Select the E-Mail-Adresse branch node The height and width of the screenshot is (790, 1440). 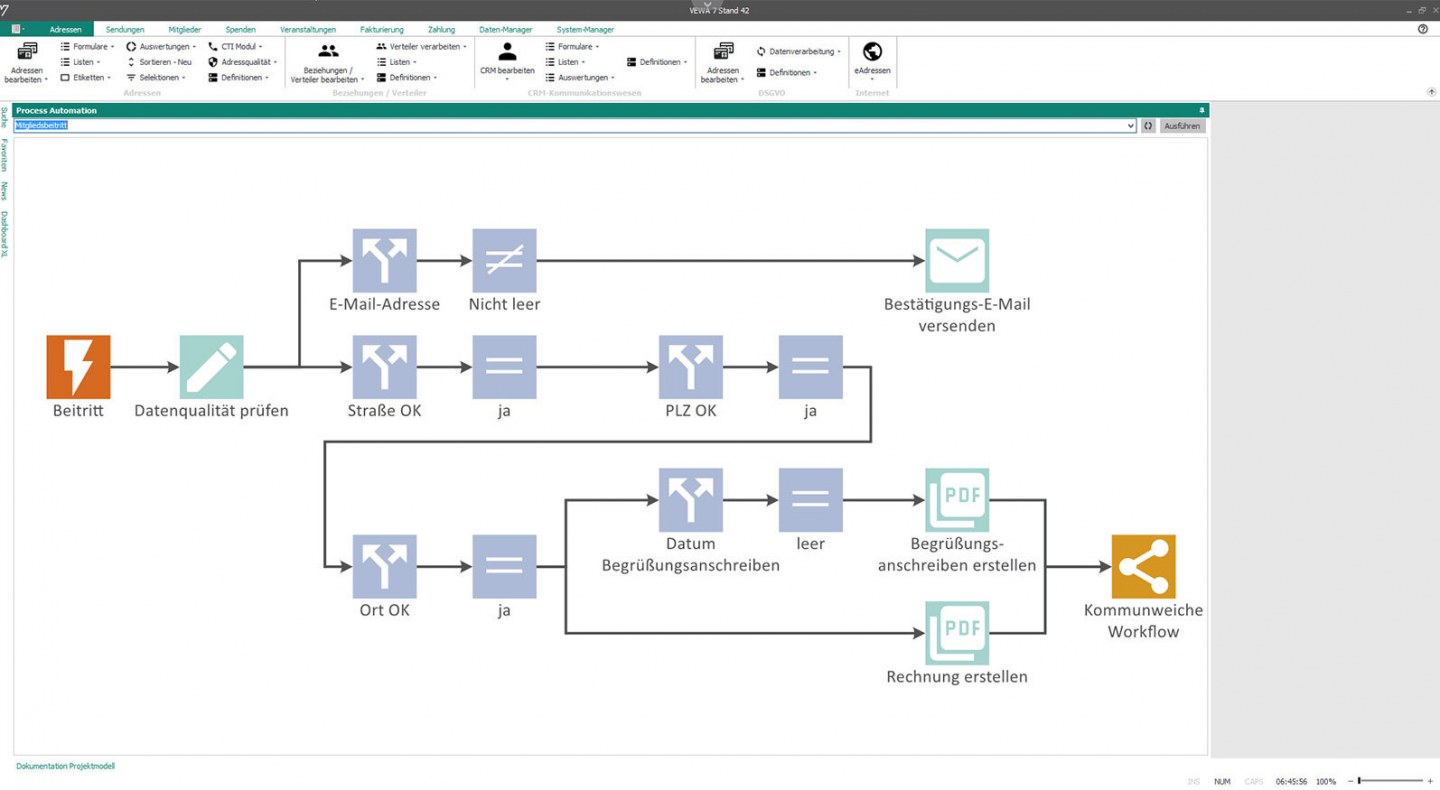(x=384, y=261)
